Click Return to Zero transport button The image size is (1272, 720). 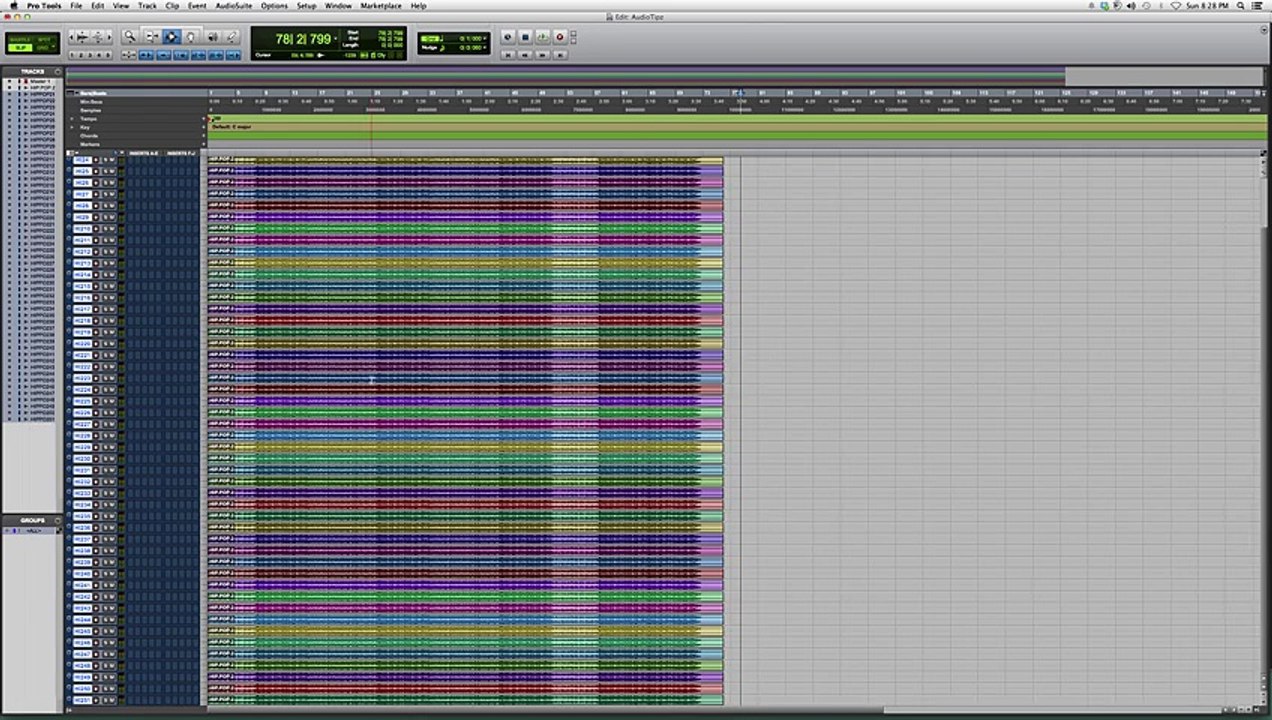click(508, 56)
